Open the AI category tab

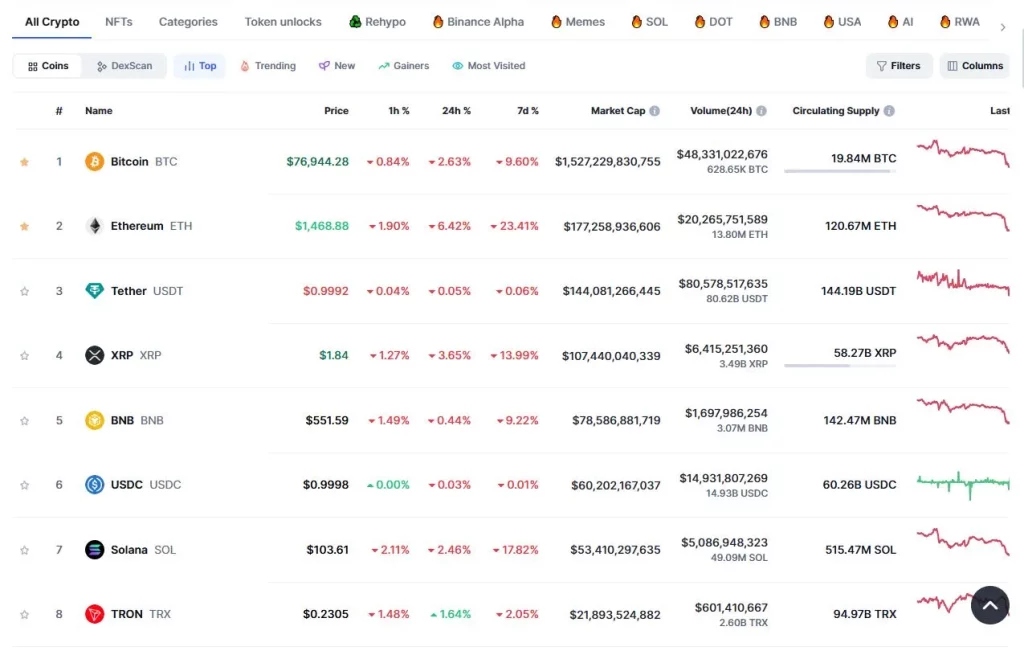pos(900,22)
